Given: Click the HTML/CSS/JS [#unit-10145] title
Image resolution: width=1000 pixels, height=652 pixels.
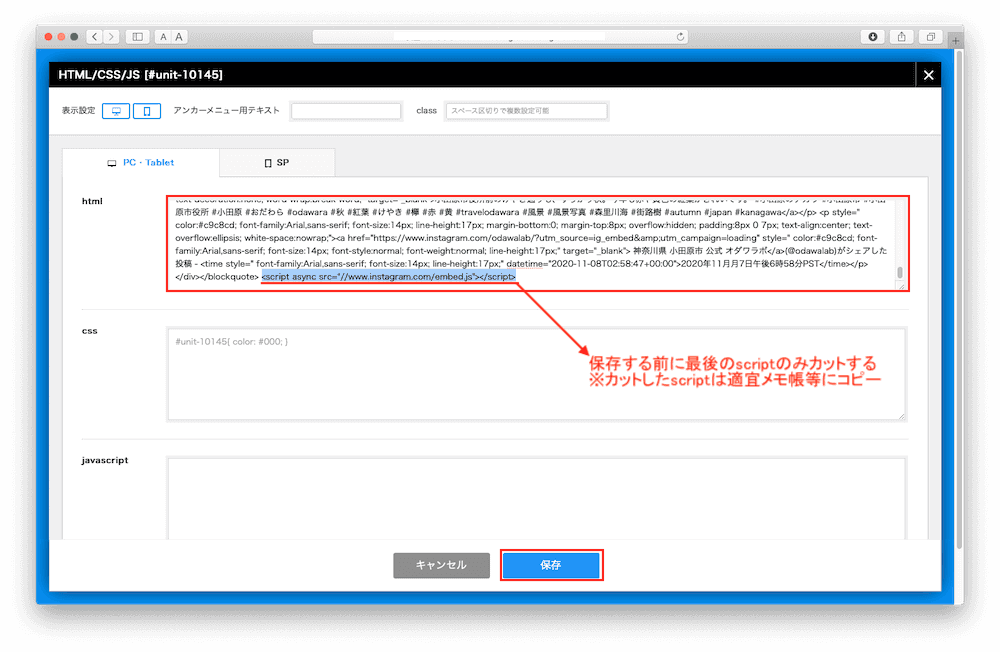Looking at the screenshot, I should click(140, 75).
